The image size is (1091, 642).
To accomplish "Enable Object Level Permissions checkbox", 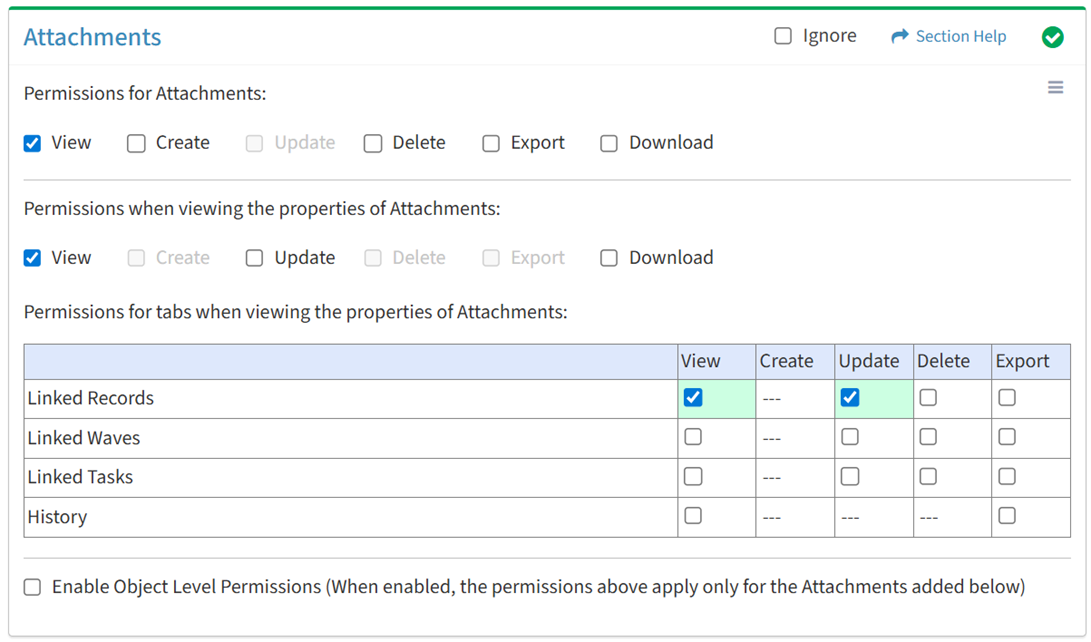I will click(x=32, y=587).
